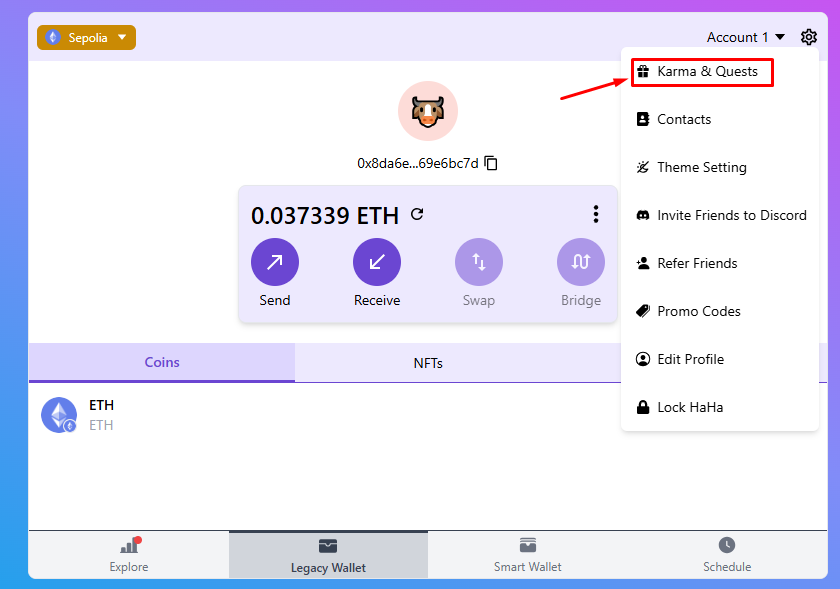Open the Sepolia network dropdown

coord(86,38)
